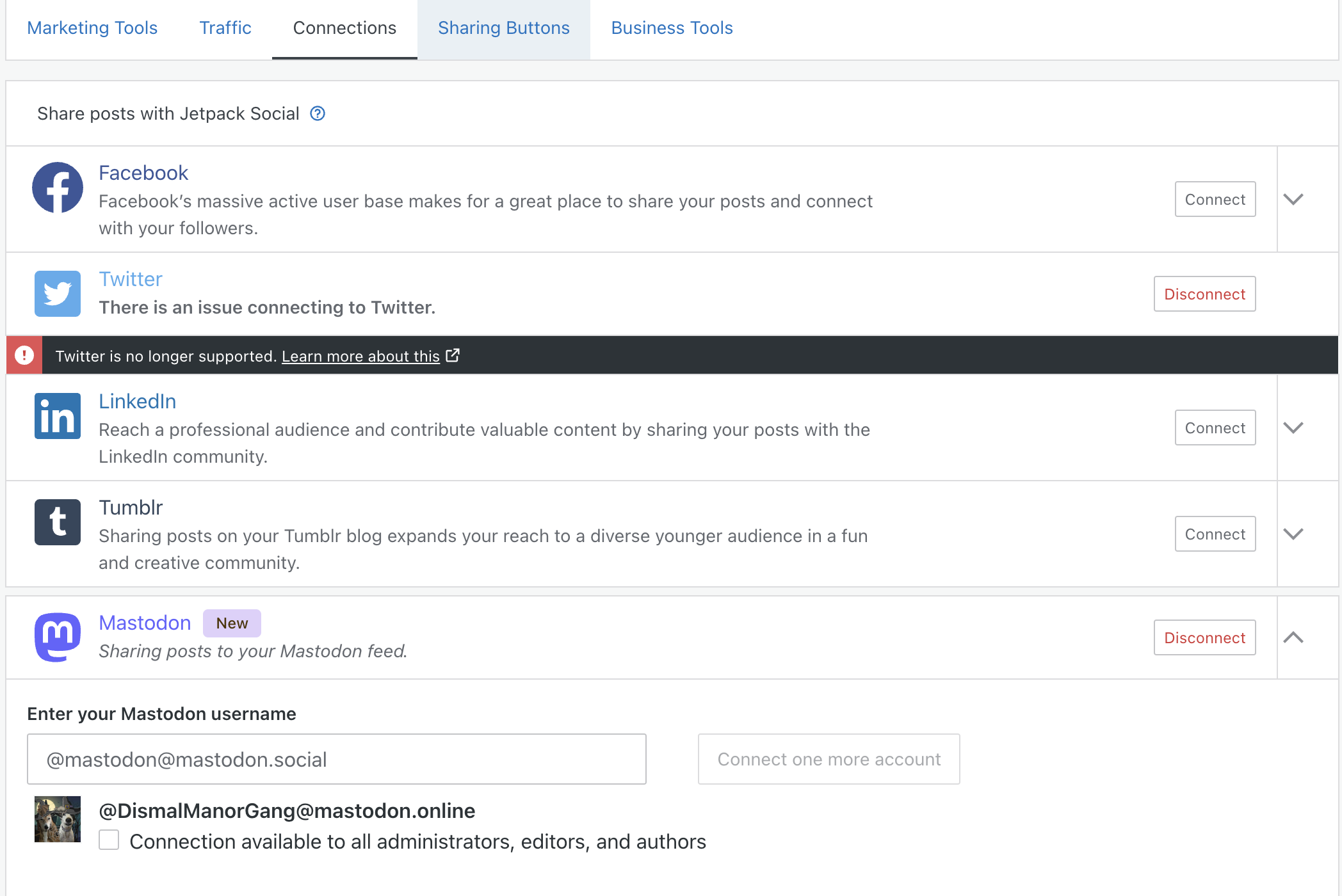Click external link icon beside Learn more
This screenshot has width=1342, height=896.
tap(453, 355)
